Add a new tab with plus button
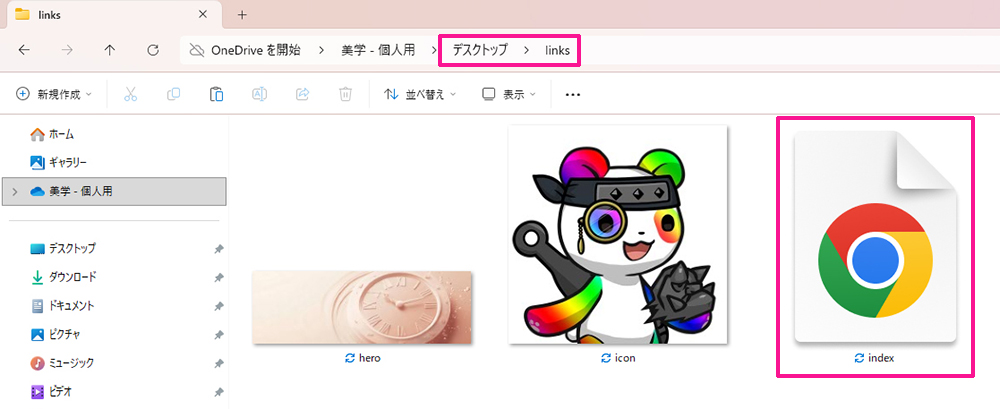Image resolution: width=1000 pixels, height=409 pixels. 242,15
